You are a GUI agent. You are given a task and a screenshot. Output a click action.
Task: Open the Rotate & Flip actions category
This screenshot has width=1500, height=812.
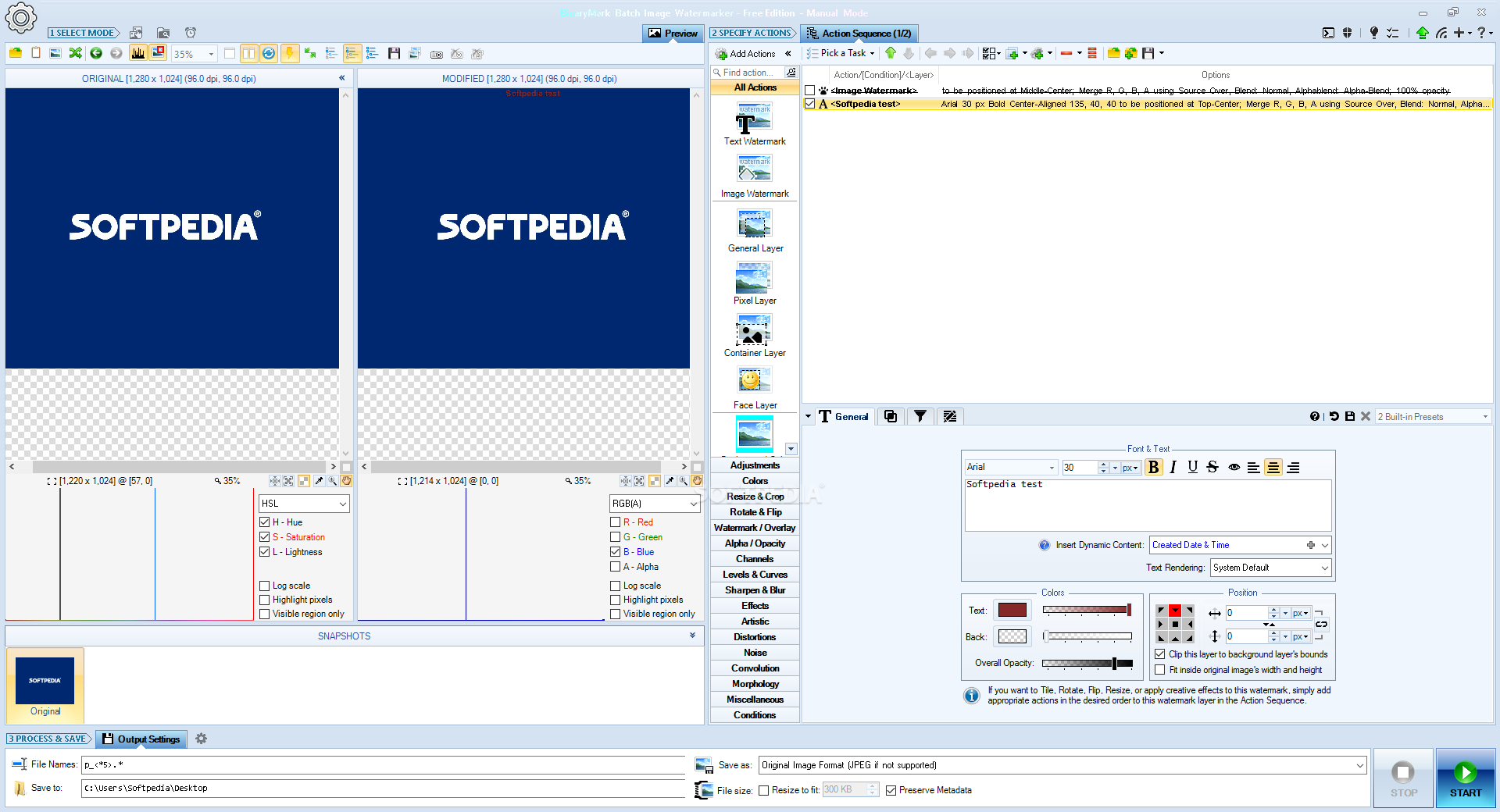755,512
